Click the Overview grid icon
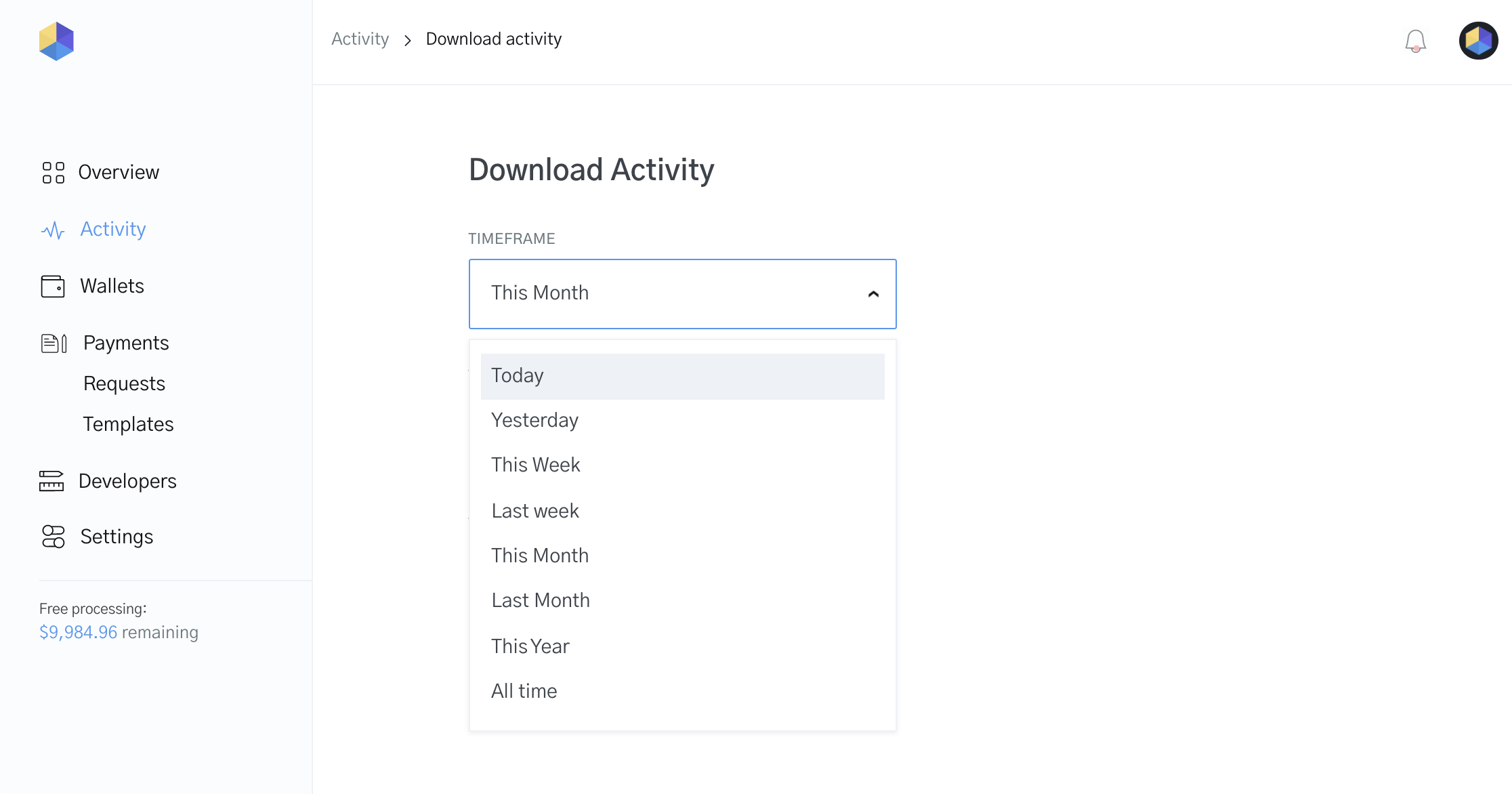The height and width of the screenshot is (794, 1512). click(53, 173)
